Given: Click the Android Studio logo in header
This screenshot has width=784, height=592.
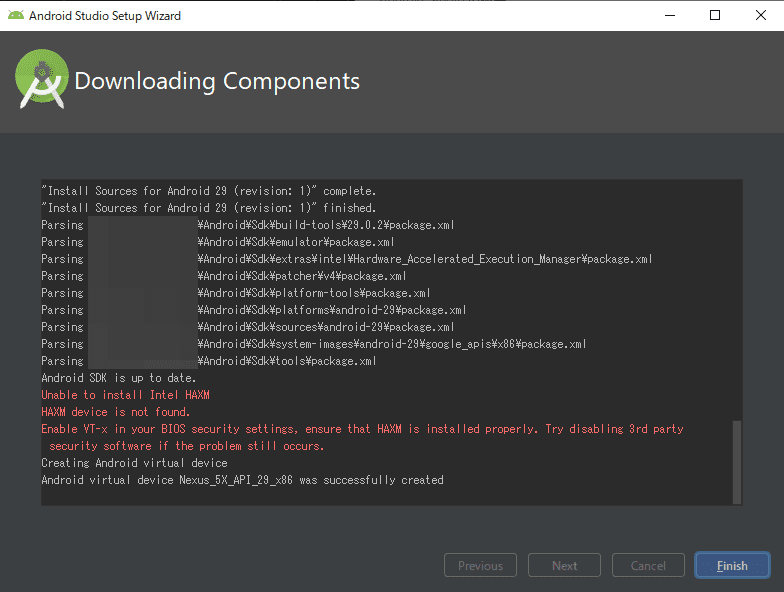Looking at the screenshot, I should 42,78.
